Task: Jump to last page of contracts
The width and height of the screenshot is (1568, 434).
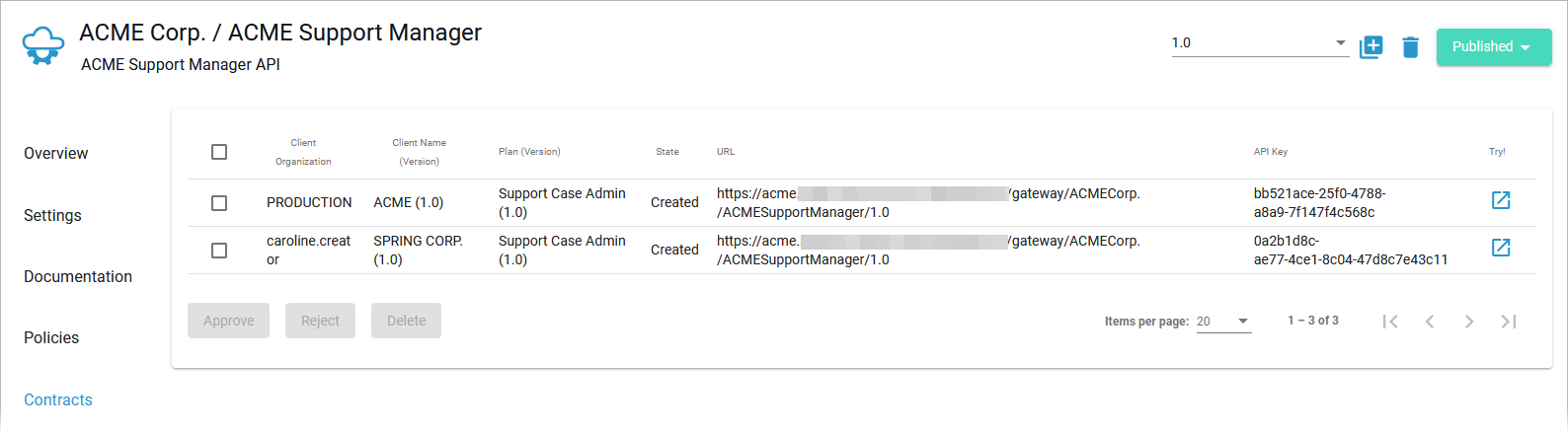Action: tap(1509, 322)
